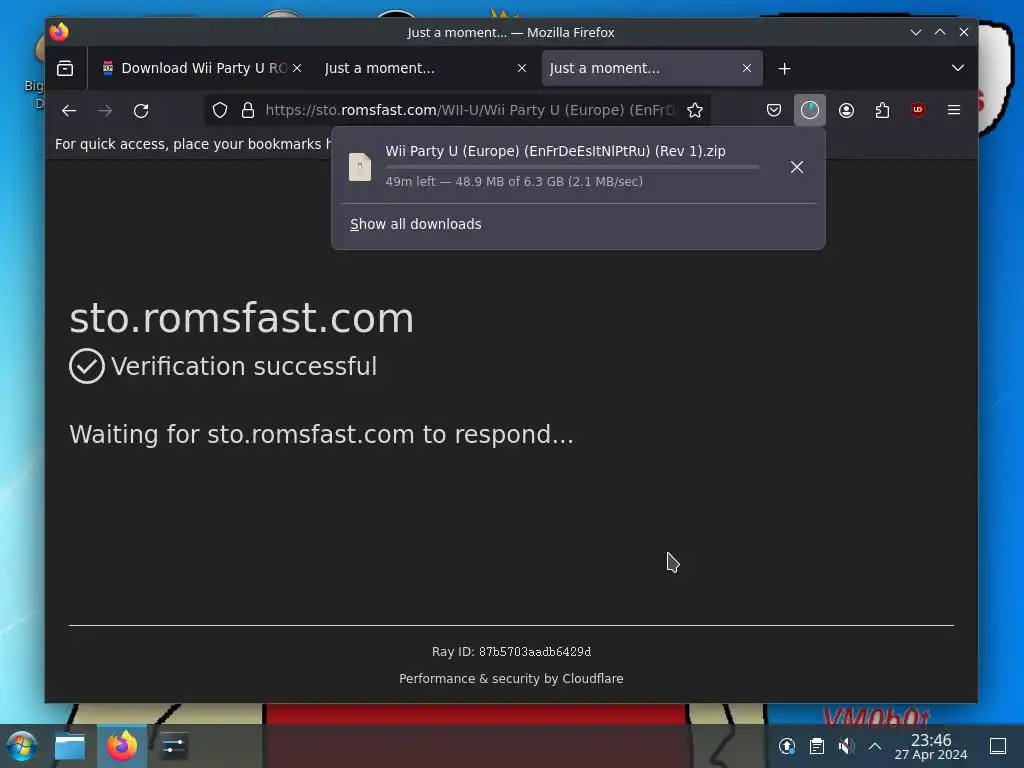Open a new tab
The width and height of the screenshot is (1024, 768).
click(x=784, y=69)
